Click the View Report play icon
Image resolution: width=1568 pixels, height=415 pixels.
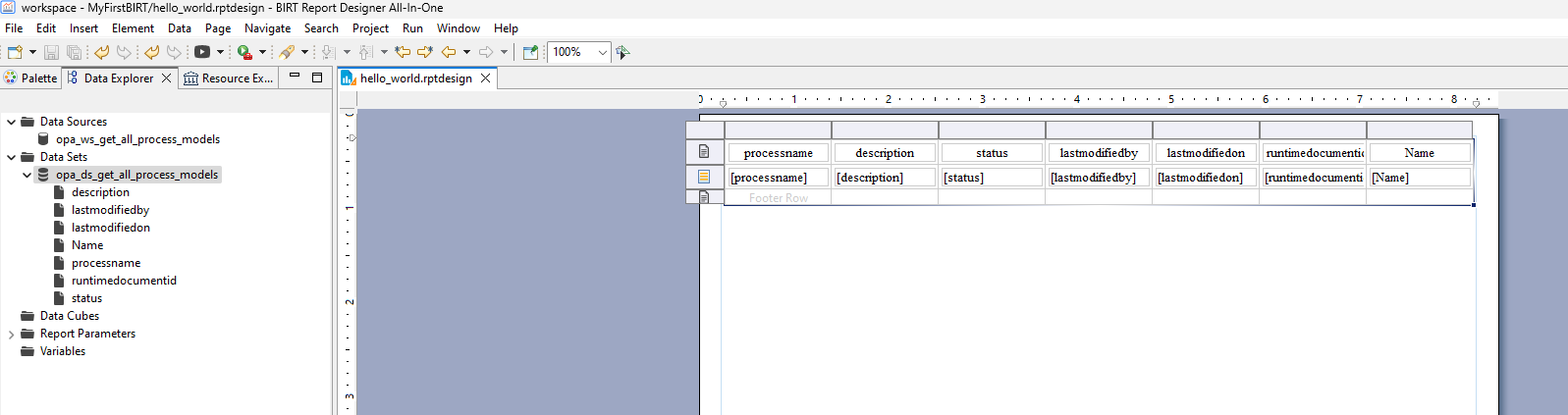[202, 52]
